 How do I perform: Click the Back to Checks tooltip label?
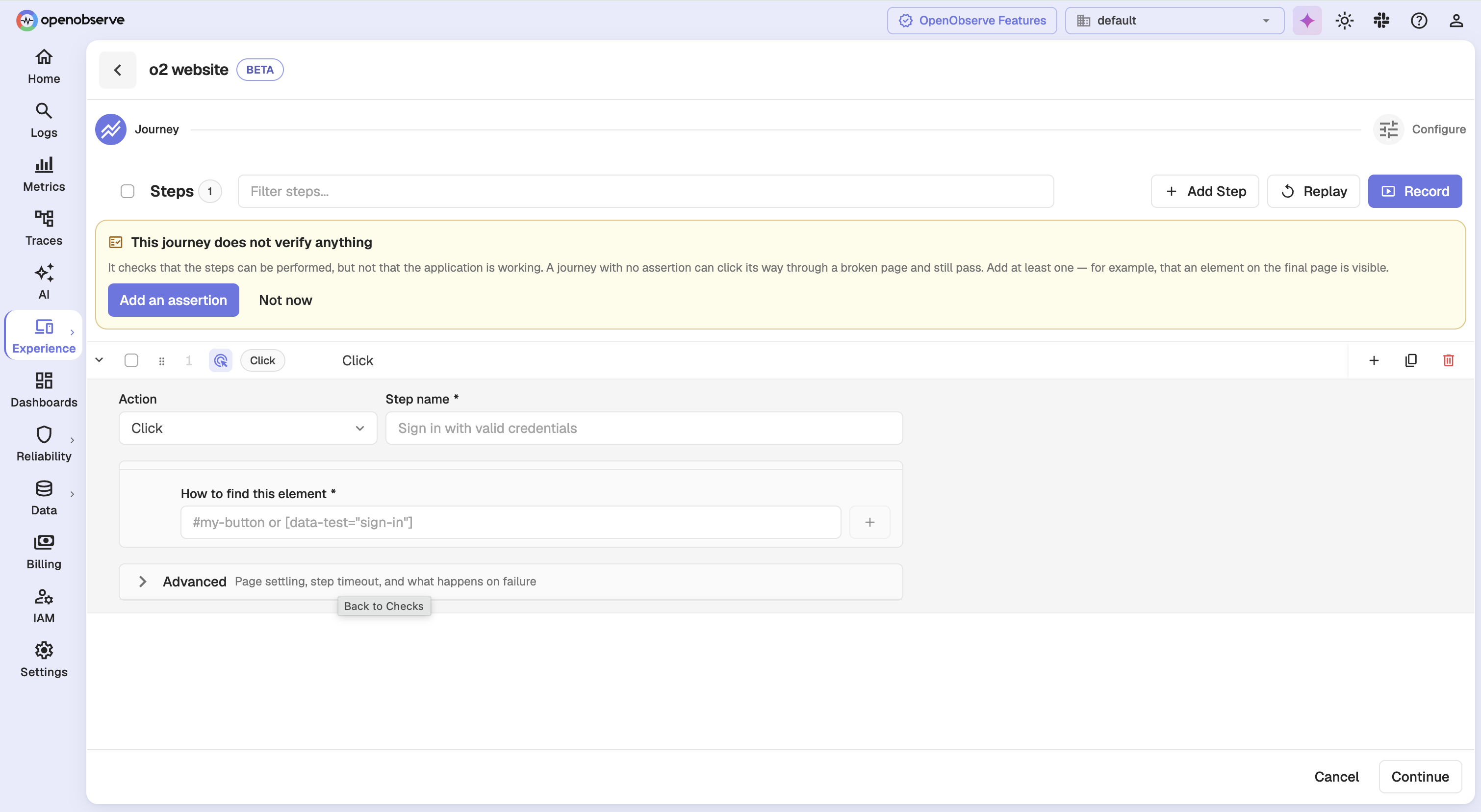(x=384, y=606)
